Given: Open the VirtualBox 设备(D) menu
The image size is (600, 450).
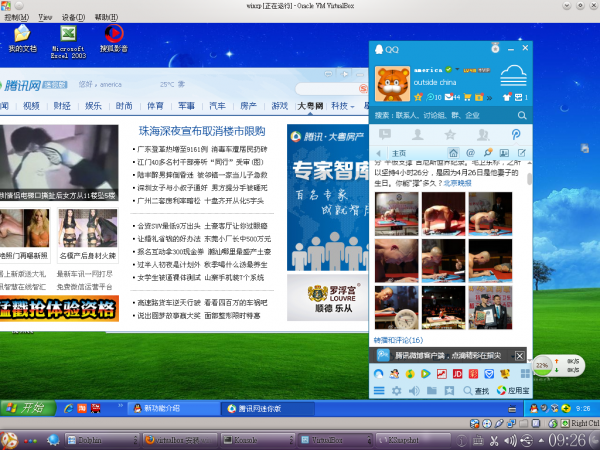Looking at the screenshot, I should [x=73, y=17].
